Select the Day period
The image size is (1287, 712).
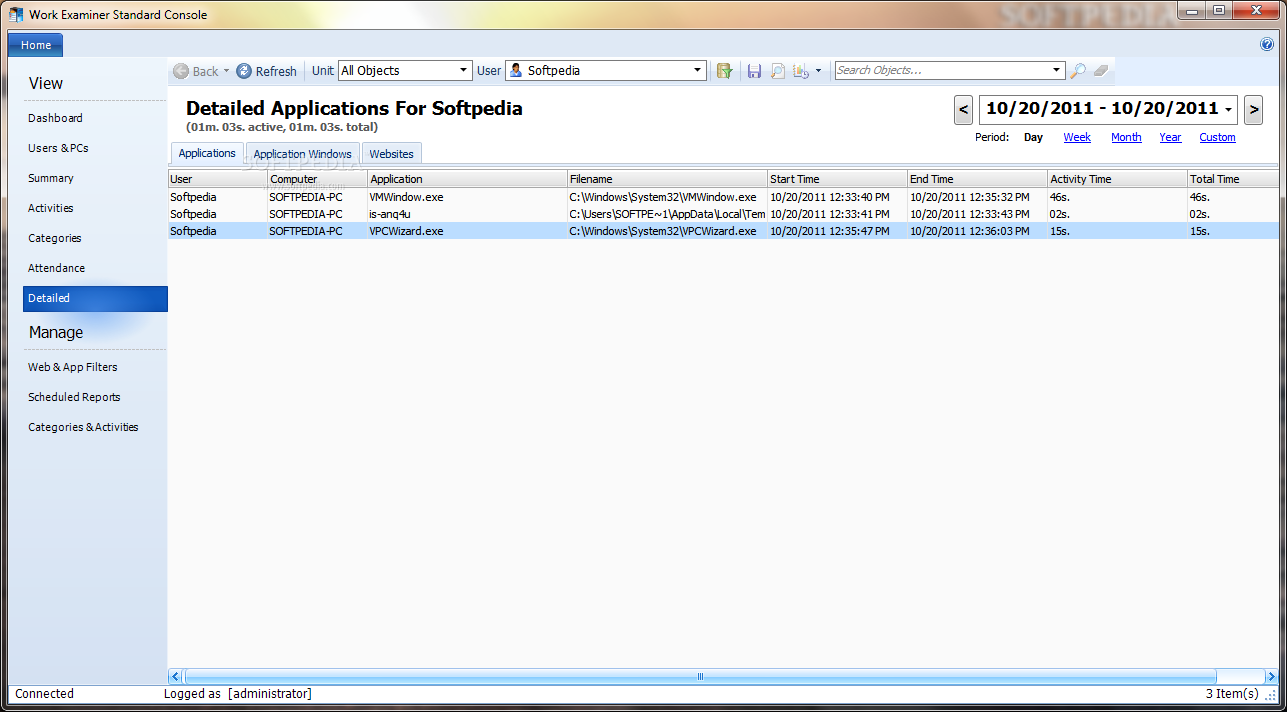pos(1033,138)
